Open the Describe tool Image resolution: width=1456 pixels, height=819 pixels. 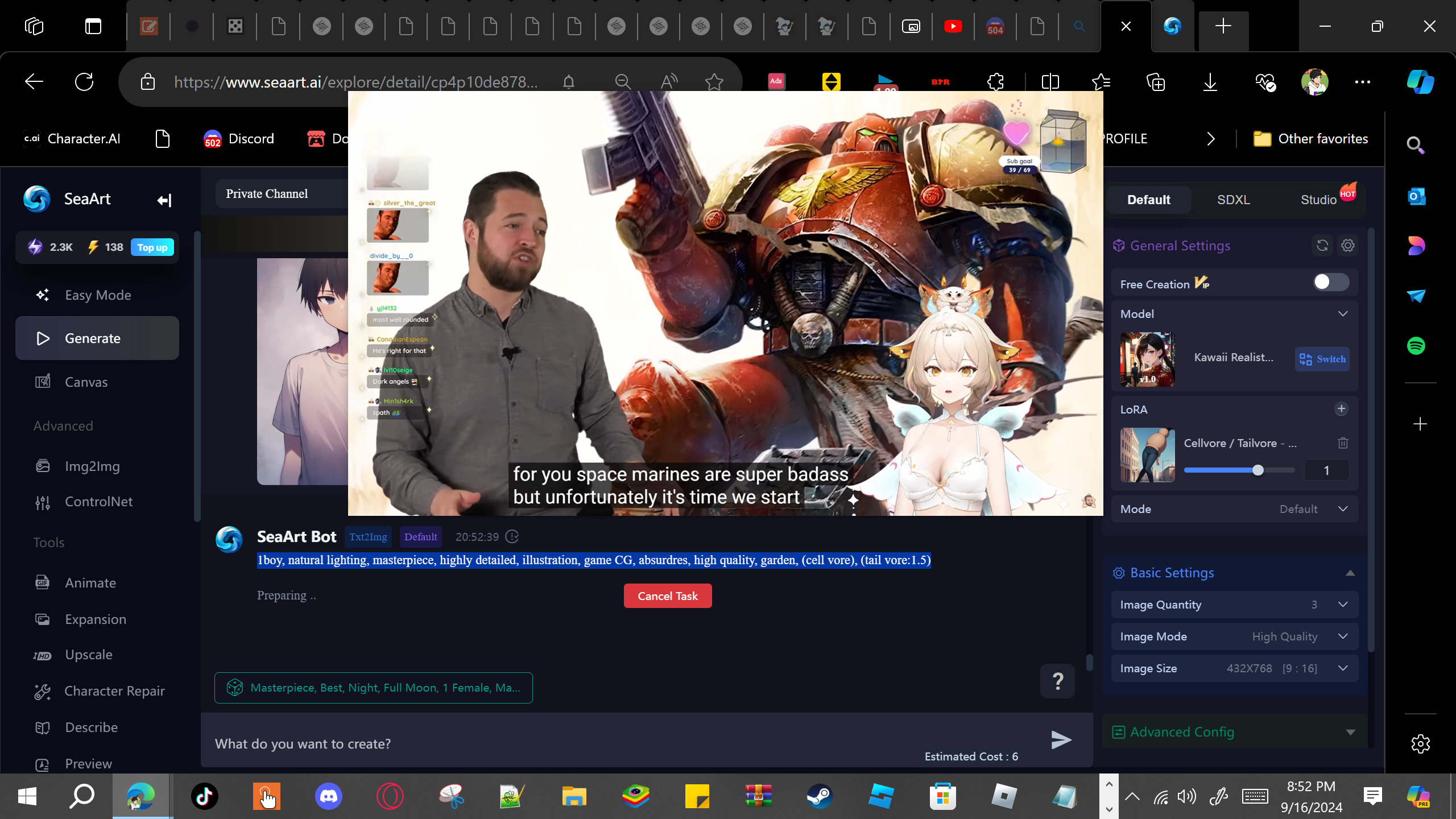point(97,727)
